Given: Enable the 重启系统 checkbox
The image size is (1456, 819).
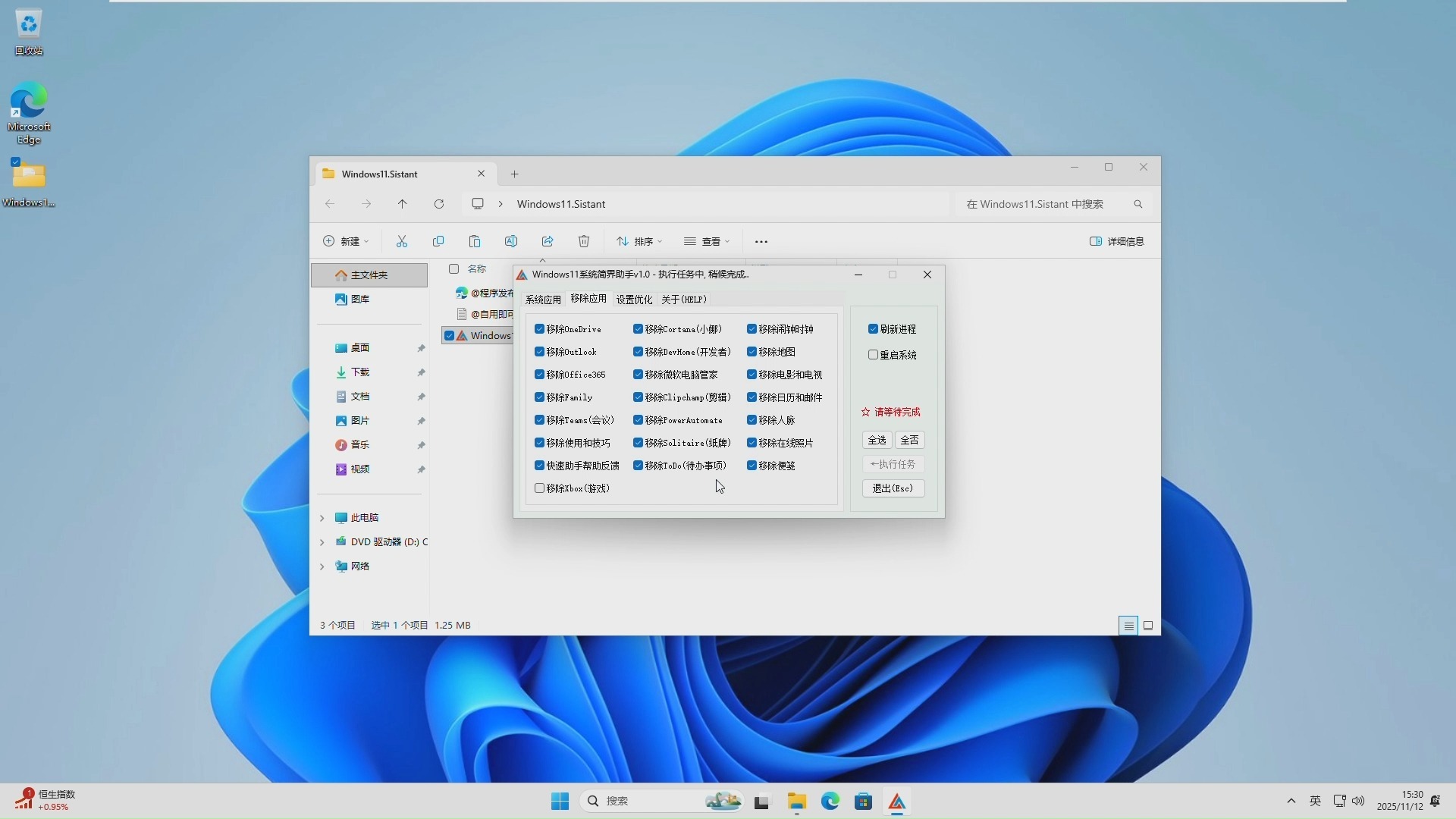Looking at the screenshot, I should click(874, 354).
